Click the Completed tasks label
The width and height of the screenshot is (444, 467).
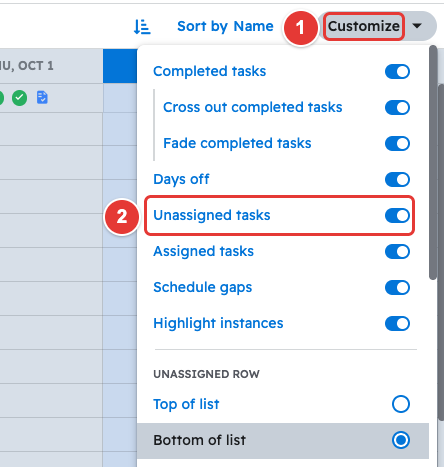(x=209, y=71)
